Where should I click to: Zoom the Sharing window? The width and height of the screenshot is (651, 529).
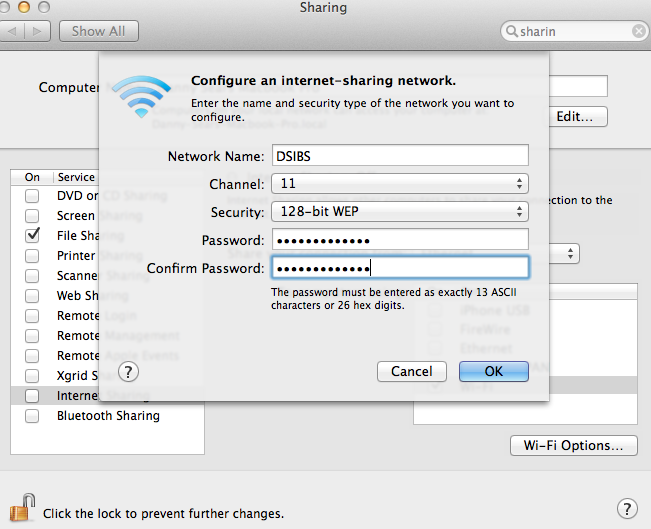pos(44,7)
